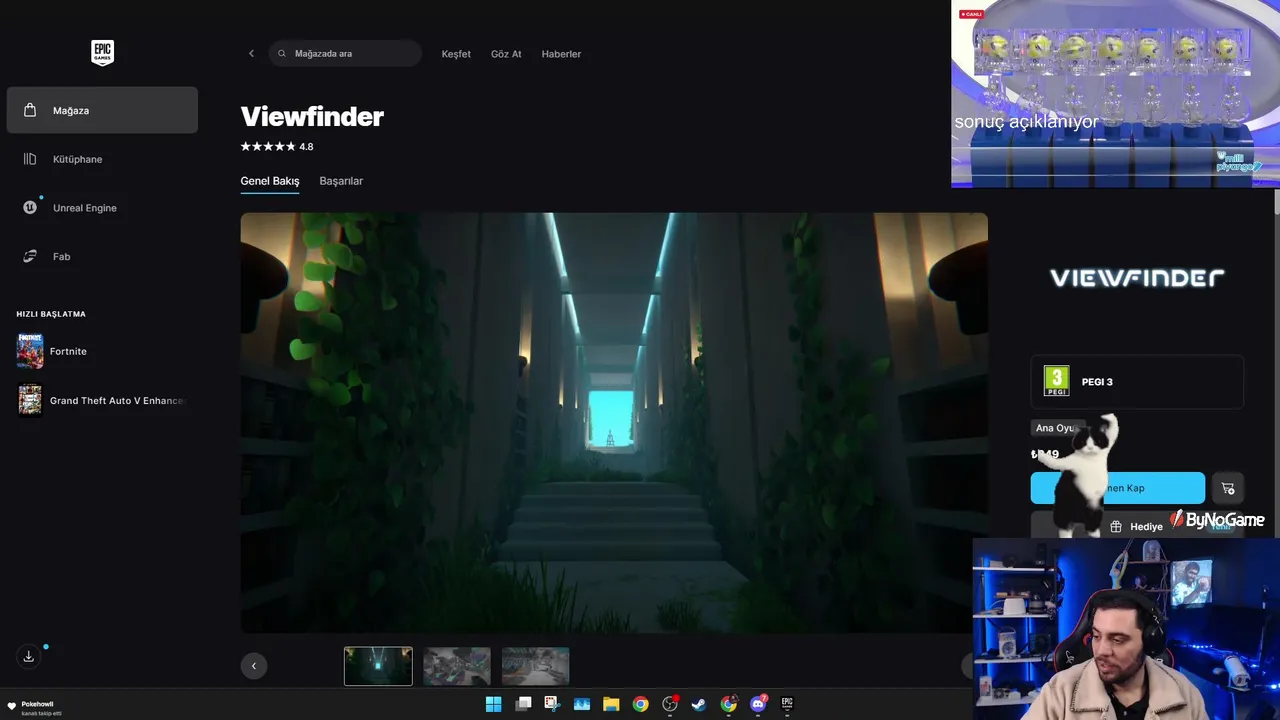Select the Genel Bakış tab
The image size is (1280, 720).
270,181
